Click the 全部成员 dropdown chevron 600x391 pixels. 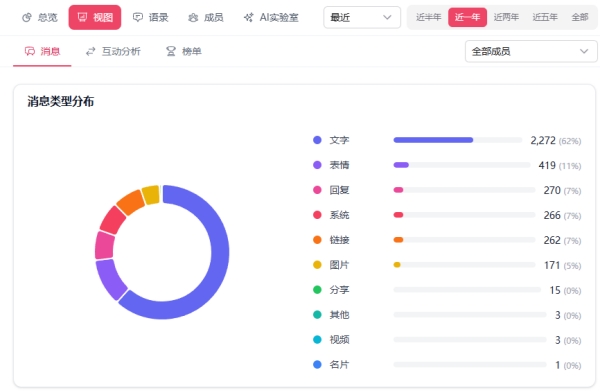click(x=584, y=51)
